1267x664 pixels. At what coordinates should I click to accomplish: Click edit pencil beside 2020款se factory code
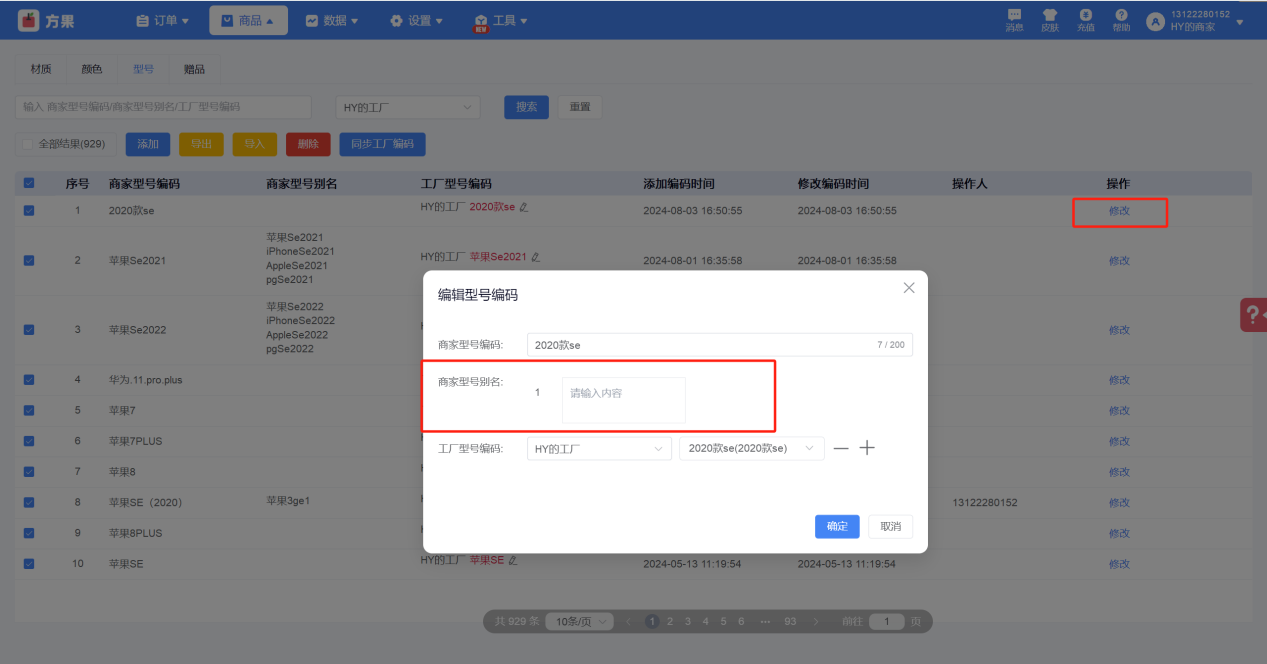524,207
